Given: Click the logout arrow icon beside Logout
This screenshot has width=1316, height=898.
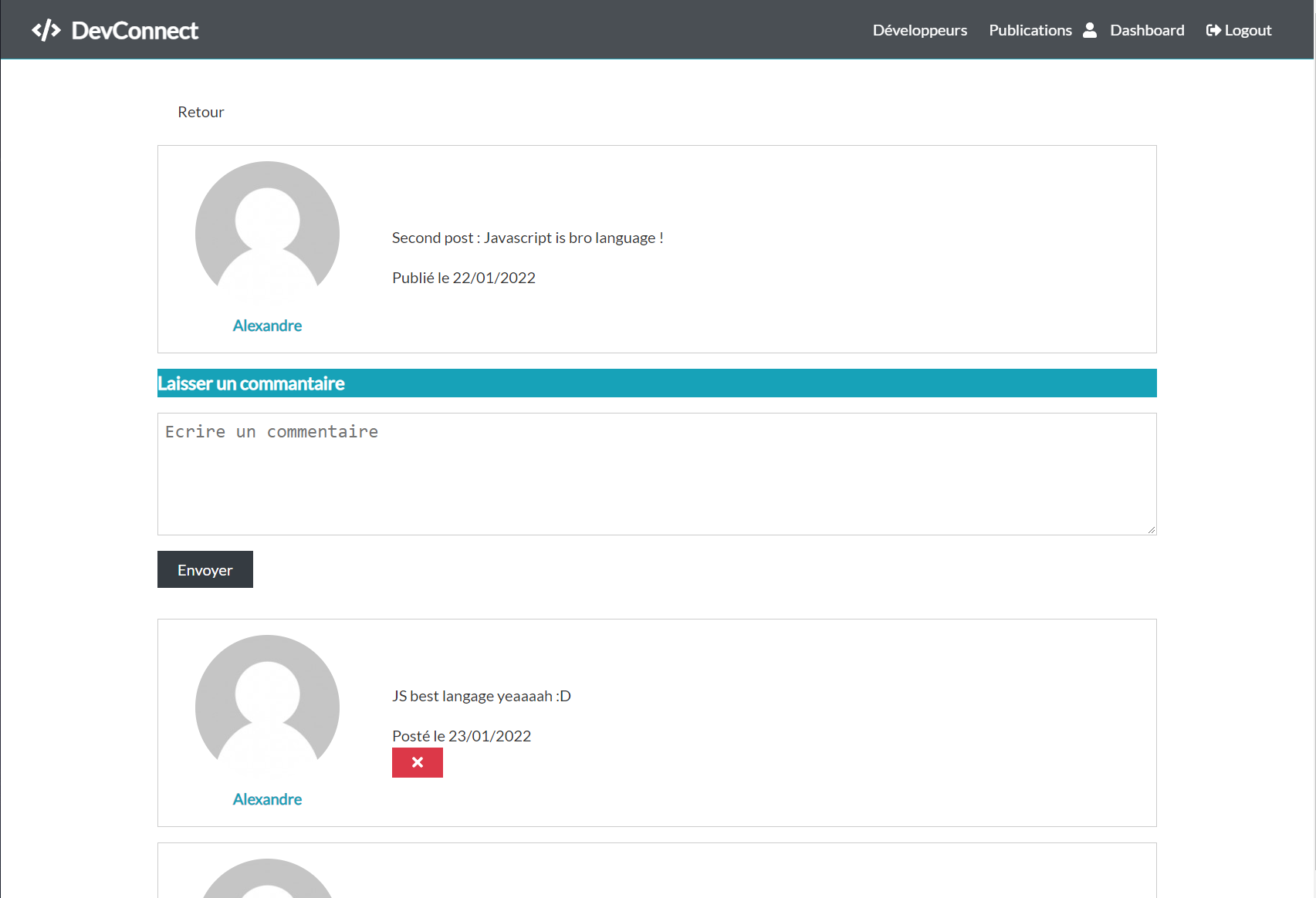Looking at the screenshot, I should click(1213, 29).
